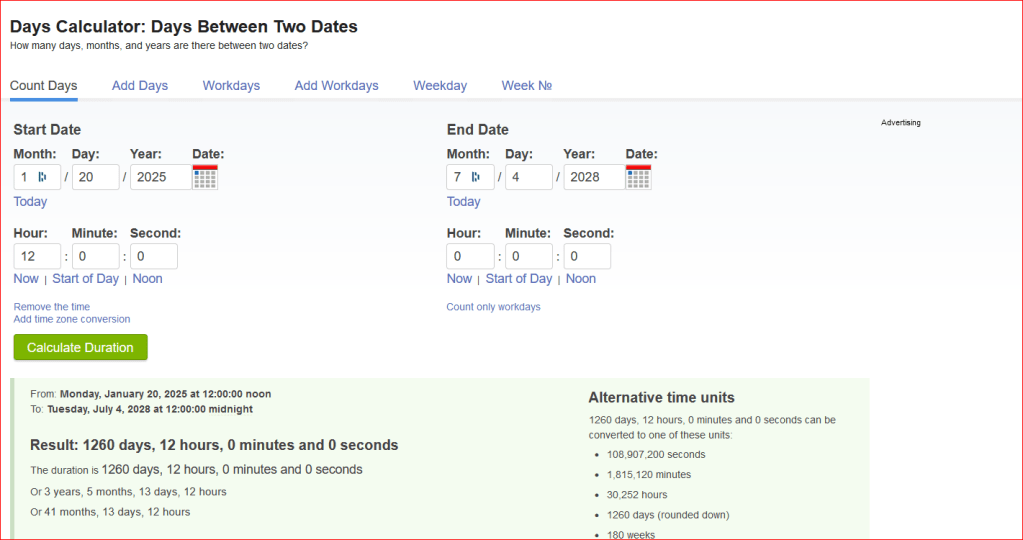
Task: Set Start Date time to Noon
Action: pyautogui.click(x=147, y=279)
